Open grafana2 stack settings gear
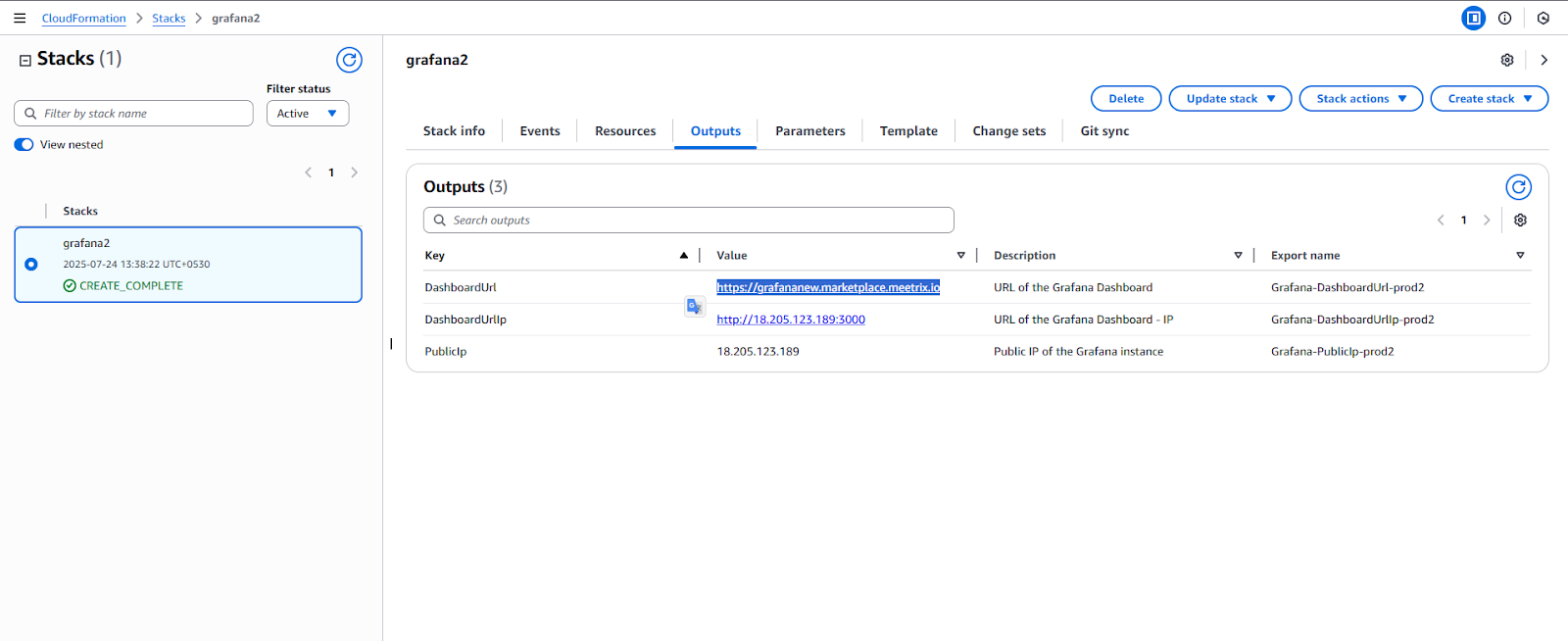The height and width of the screenshot is (641, 1568). coord(1507,60)
